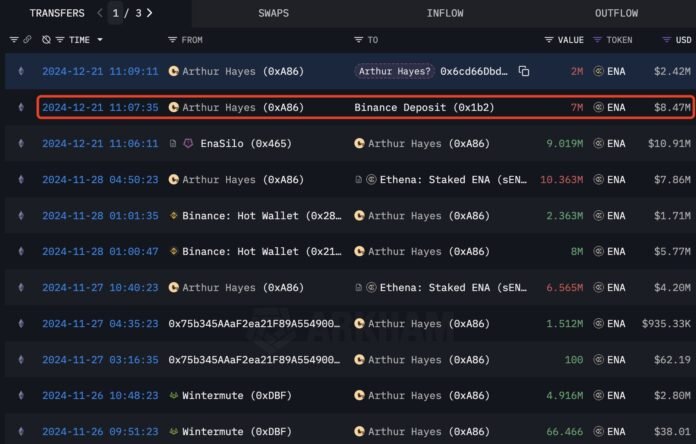Select the 66.466 value cell
This screenshot has height=444, width=696.
[x=565, y=432]
